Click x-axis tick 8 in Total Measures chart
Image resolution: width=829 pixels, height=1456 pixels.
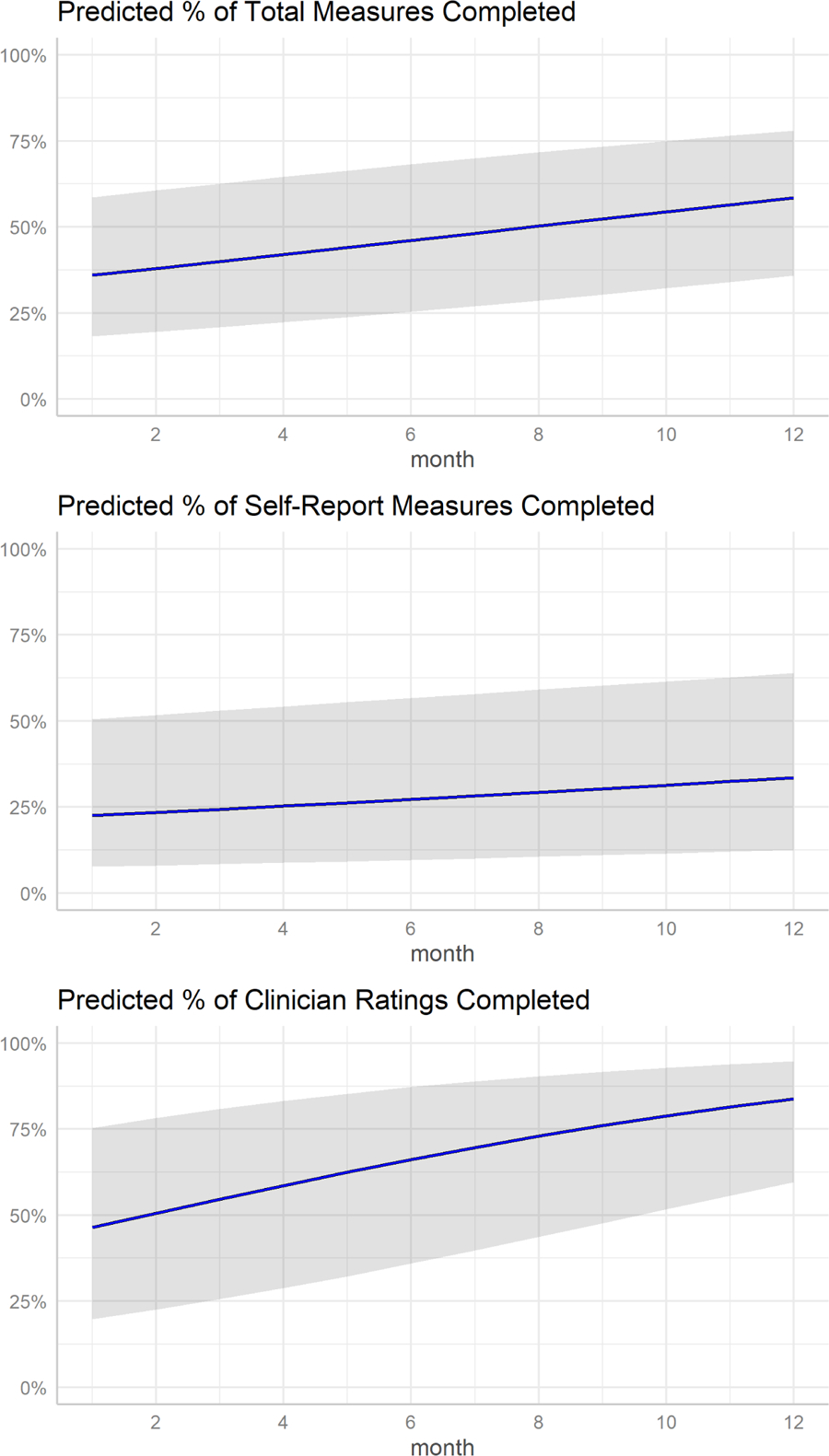click(538, 435)
